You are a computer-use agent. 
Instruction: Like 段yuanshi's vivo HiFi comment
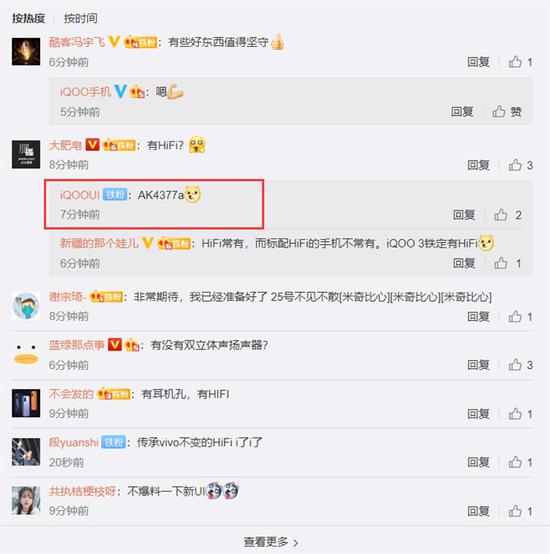(x=520, y=462)
